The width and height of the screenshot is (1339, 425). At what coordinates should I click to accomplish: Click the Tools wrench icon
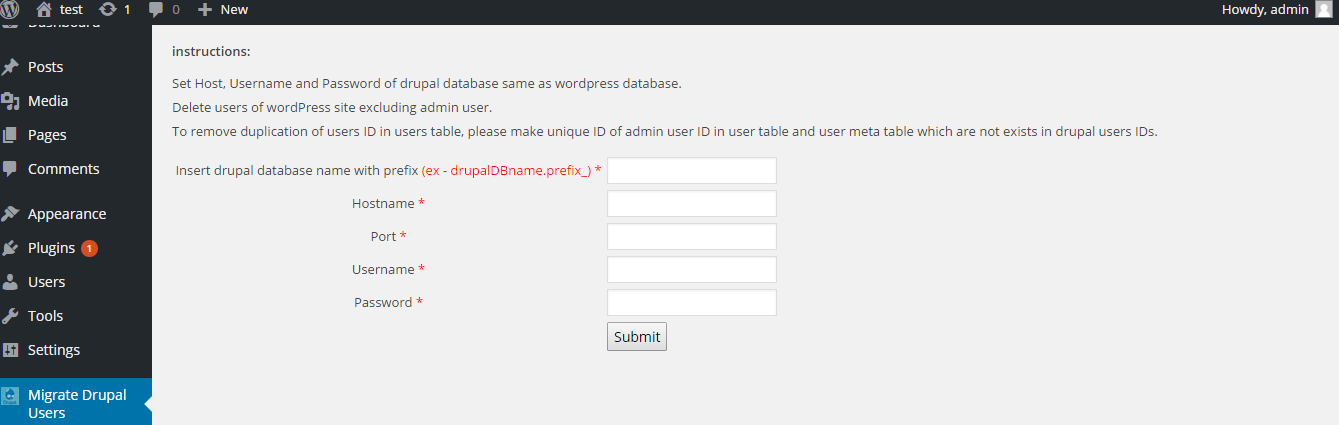click(x=10, y=316)
